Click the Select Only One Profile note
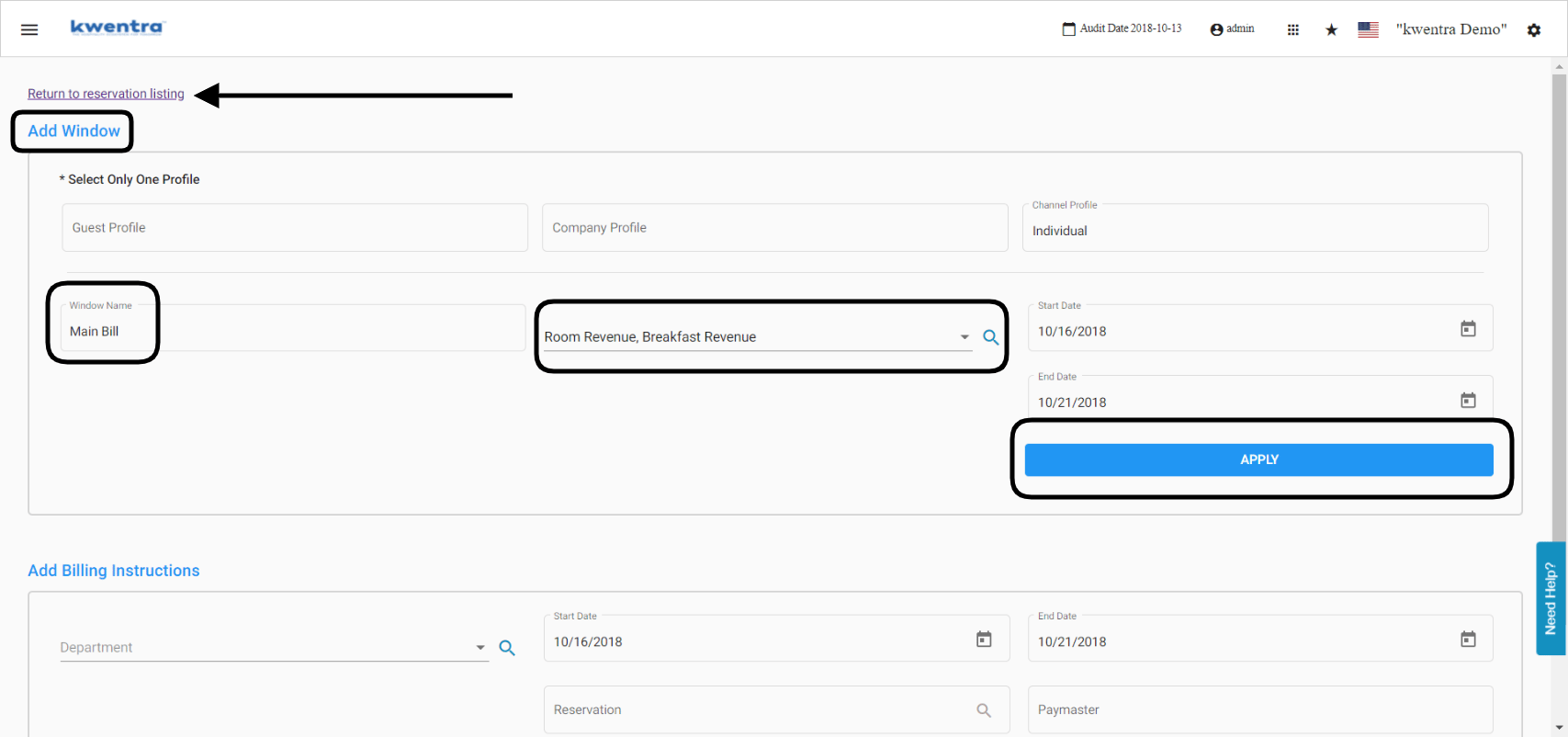 130,179
